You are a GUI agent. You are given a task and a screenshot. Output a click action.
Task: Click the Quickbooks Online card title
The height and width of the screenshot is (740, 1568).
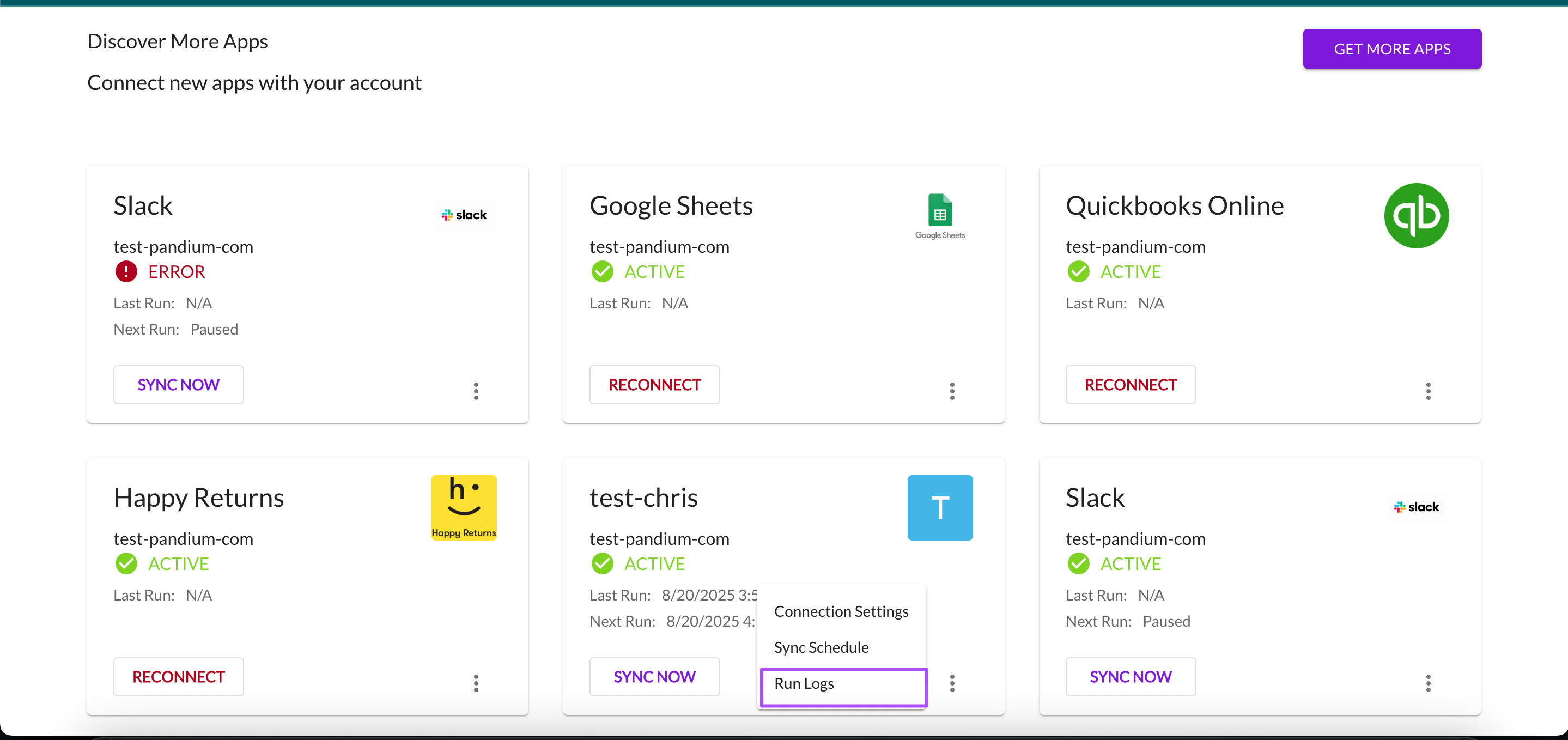(1174, 206)
